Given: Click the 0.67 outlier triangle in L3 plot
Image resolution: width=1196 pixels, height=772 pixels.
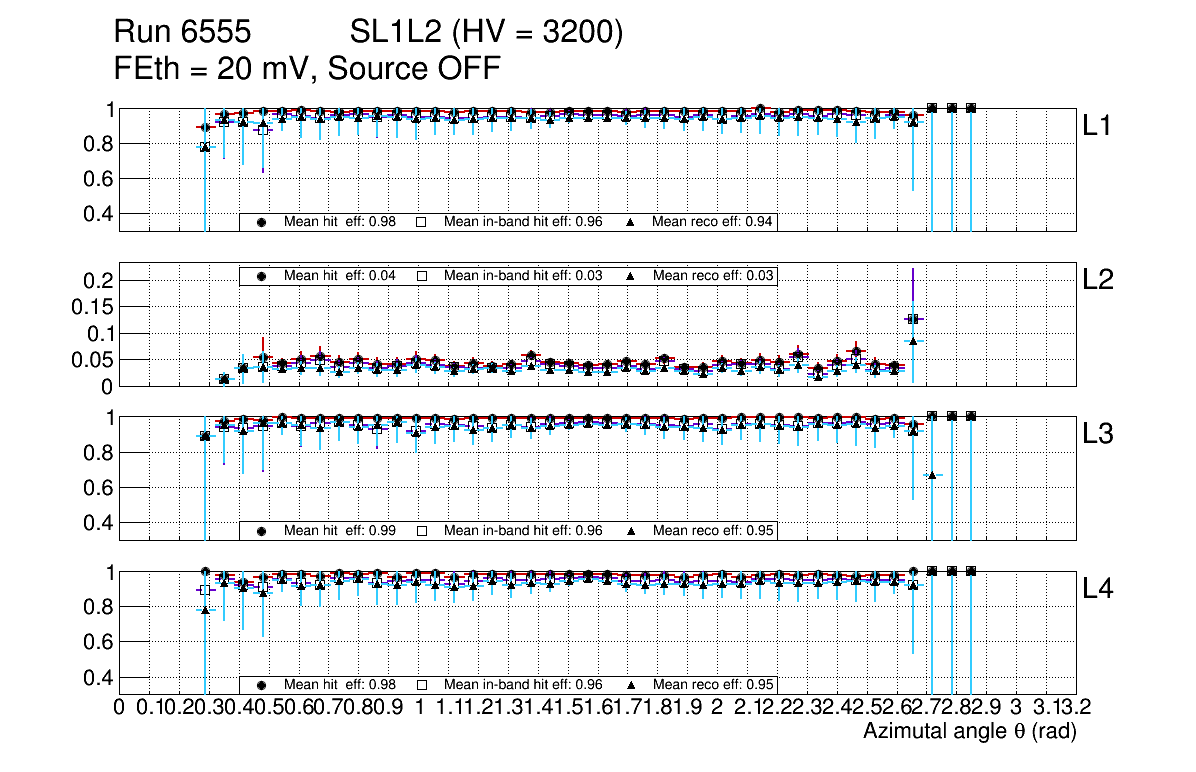Looking at the screenshot, I should coord(932,474).
